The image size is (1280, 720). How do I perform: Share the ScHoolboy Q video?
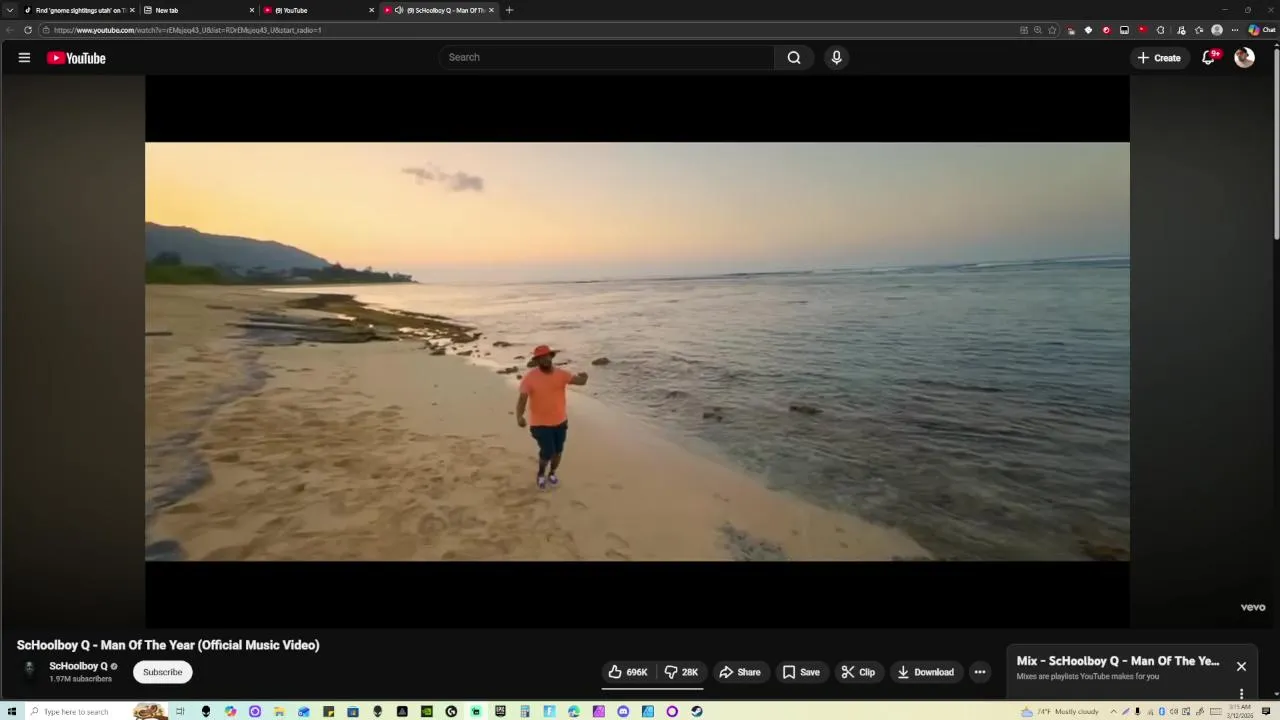[740, 672]
